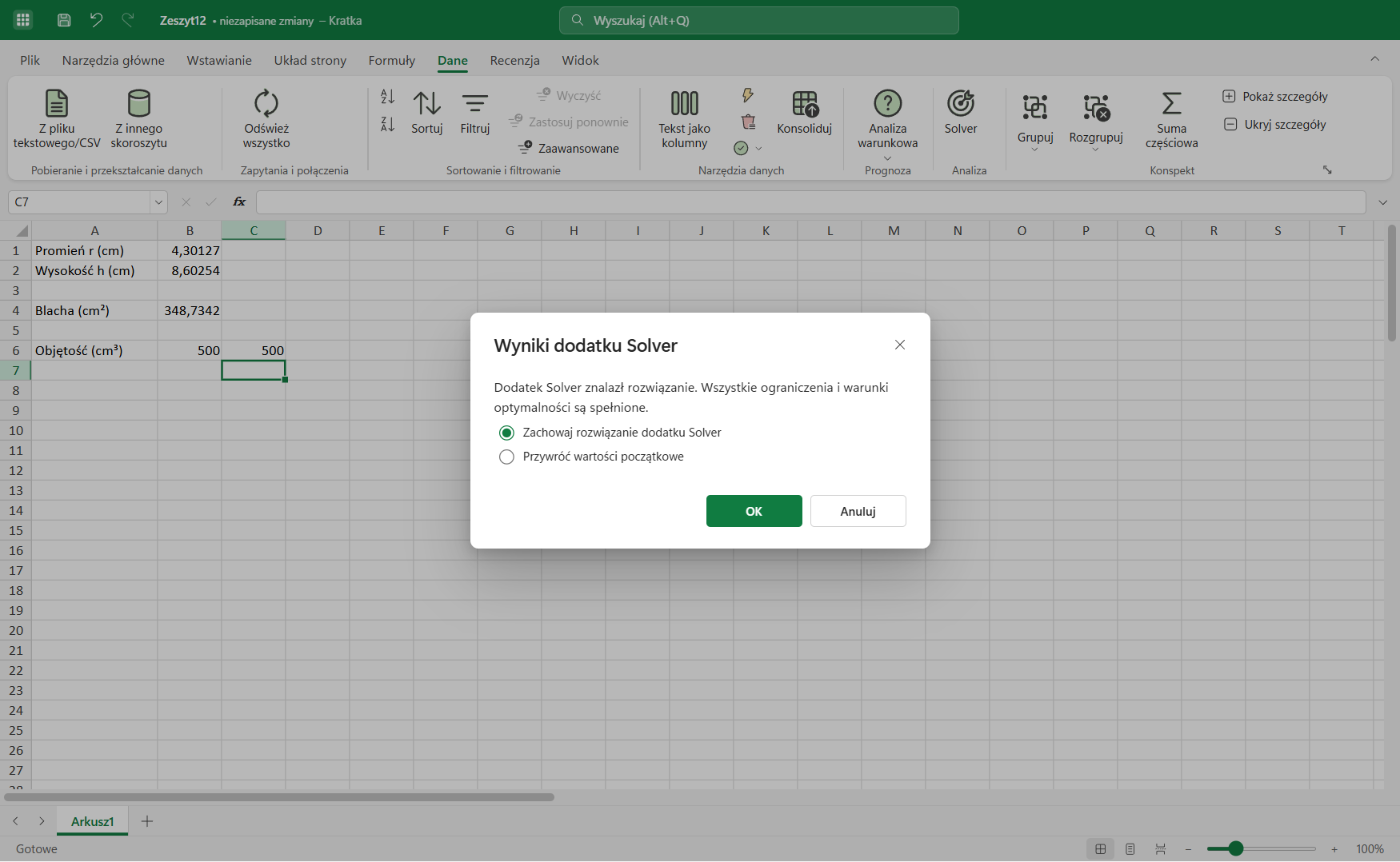Toggle the Filtruj filter tool
1400x862 pixels.
(474, 113)
